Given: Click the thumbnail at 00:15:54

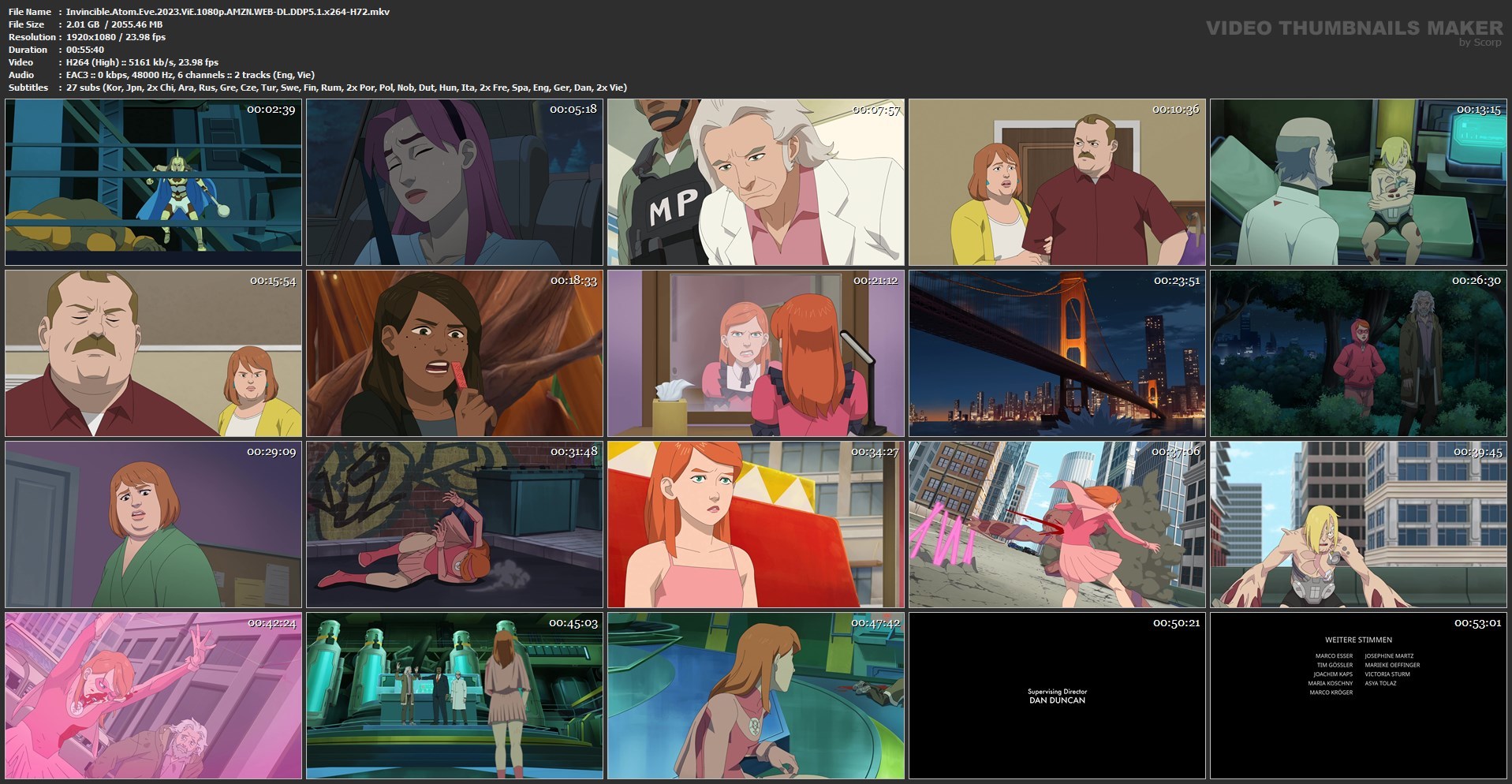Looking at the screenshot, I should pos(154,353).
